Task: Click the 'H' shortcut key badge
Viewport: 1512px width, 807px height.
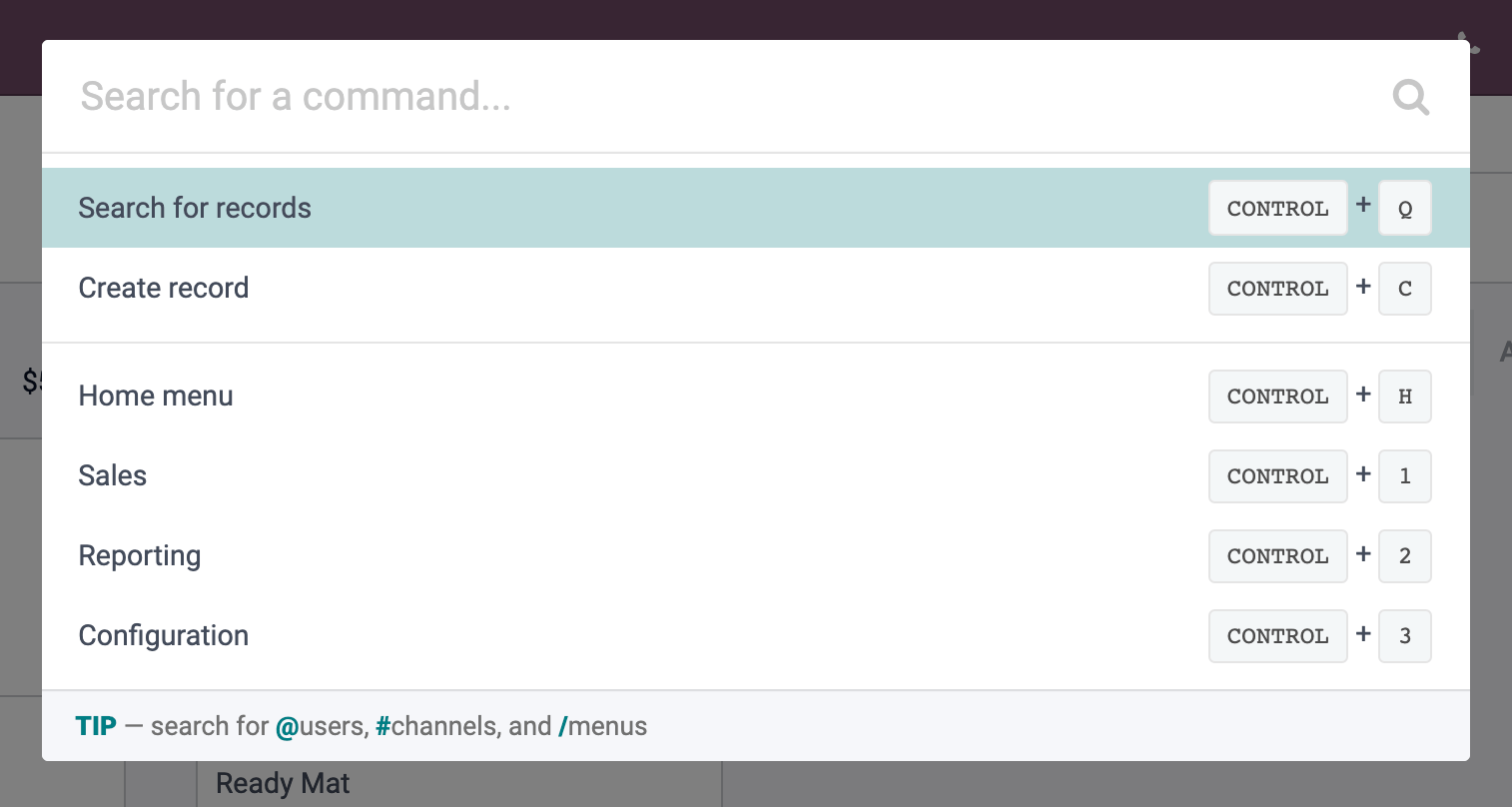Action: (x=1405, y=397)
